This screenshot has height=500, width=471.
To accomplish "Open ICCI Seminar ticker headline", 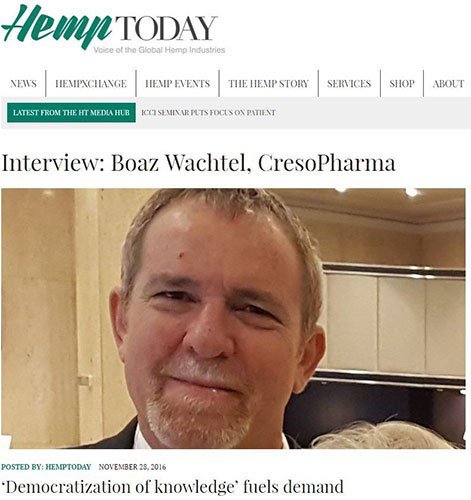I will click(209, 113).
